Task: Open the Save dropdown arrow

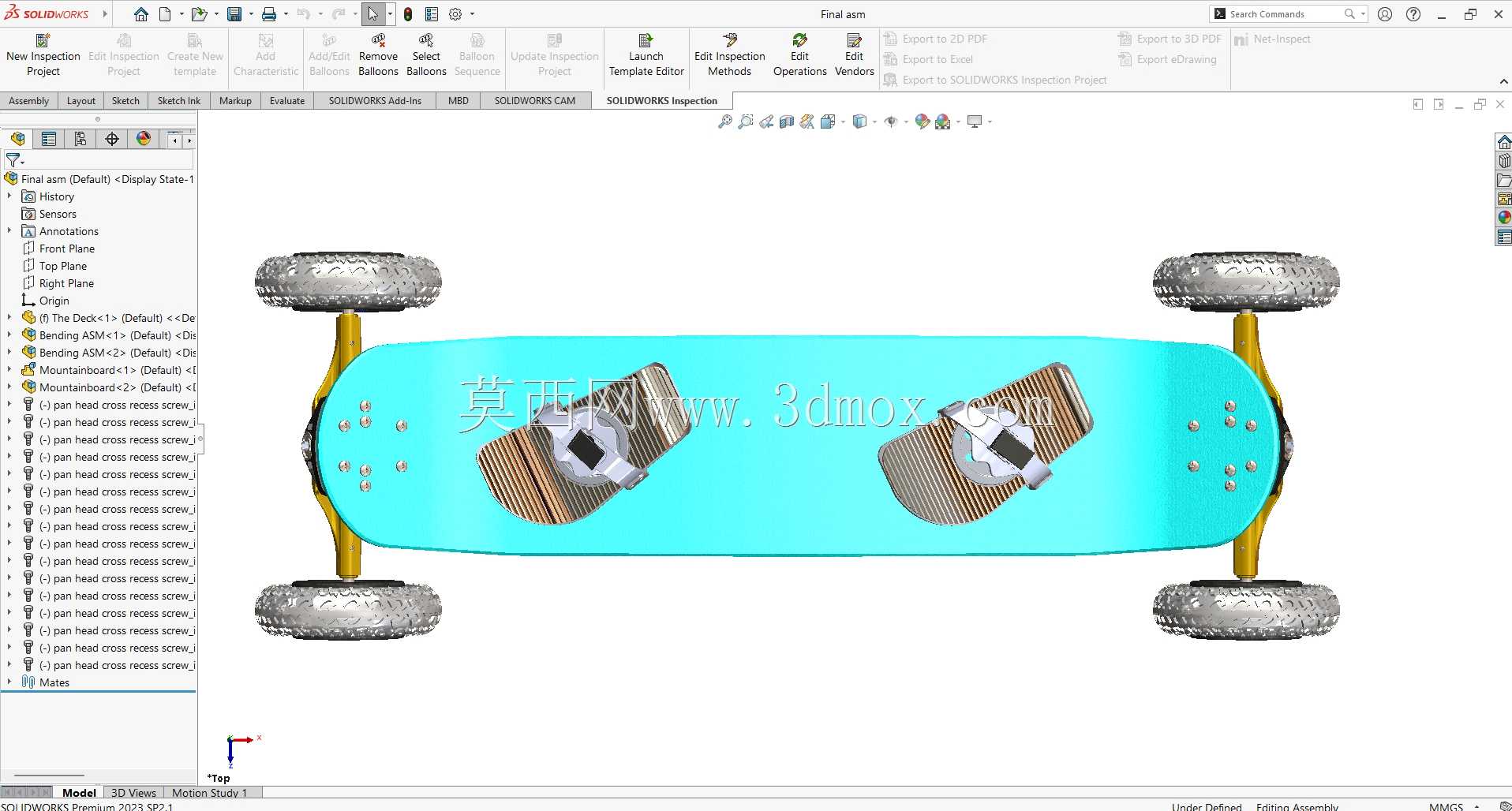Action: click(251, 14)
